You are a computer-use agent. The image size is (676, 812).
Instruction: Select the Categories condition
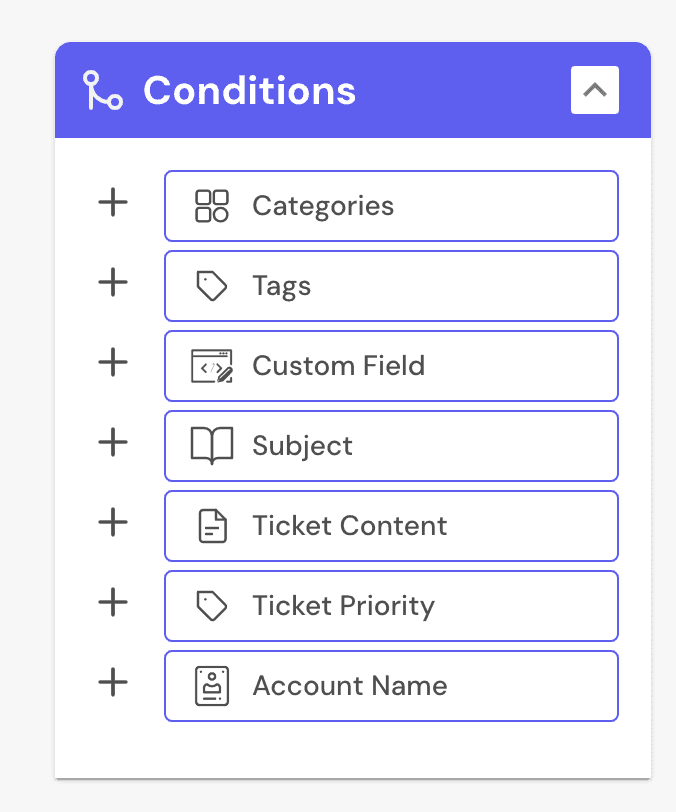390,205
